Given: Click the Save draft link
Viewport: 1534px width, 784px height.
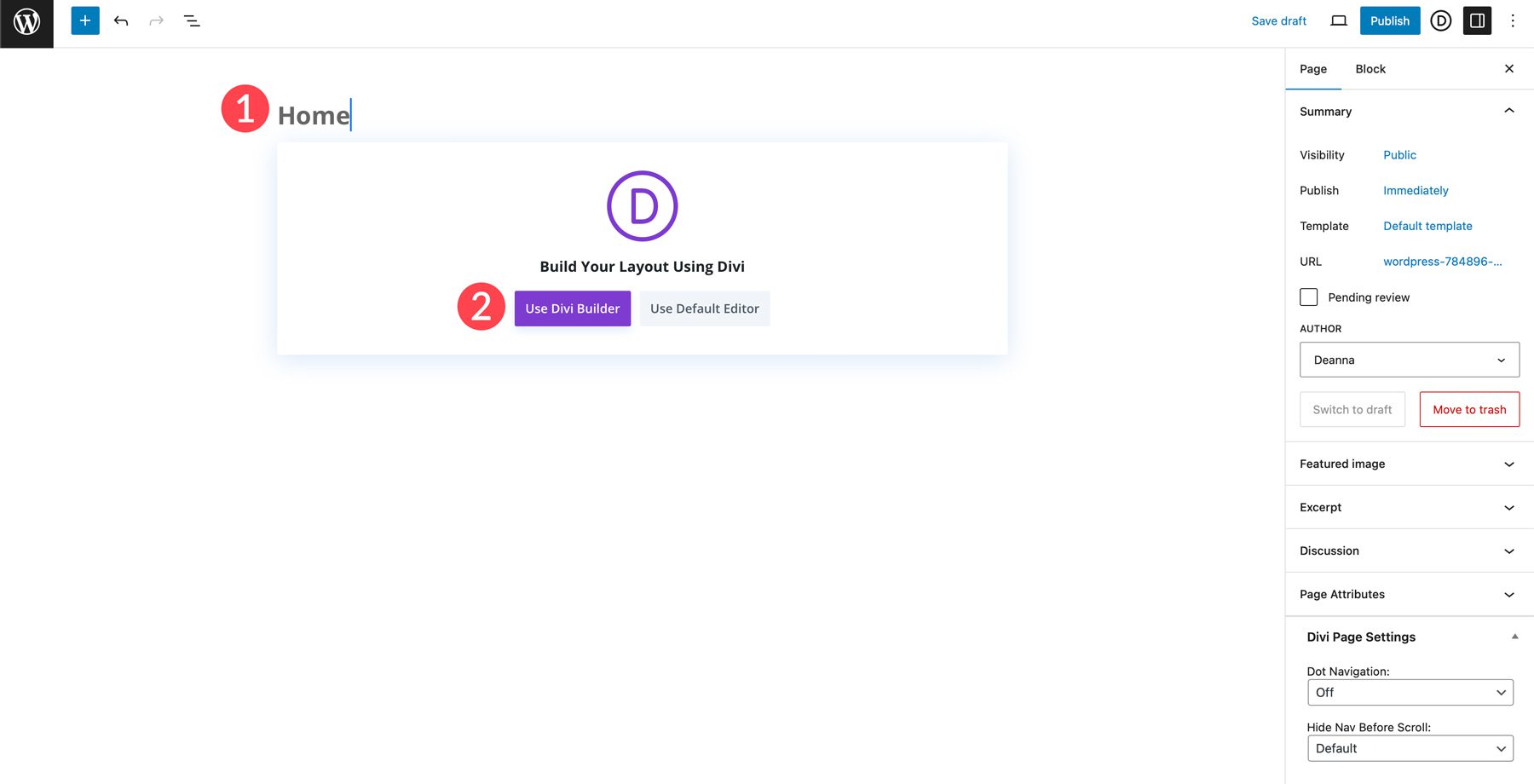Looking at the screenshot, I should pos(1278,20).
